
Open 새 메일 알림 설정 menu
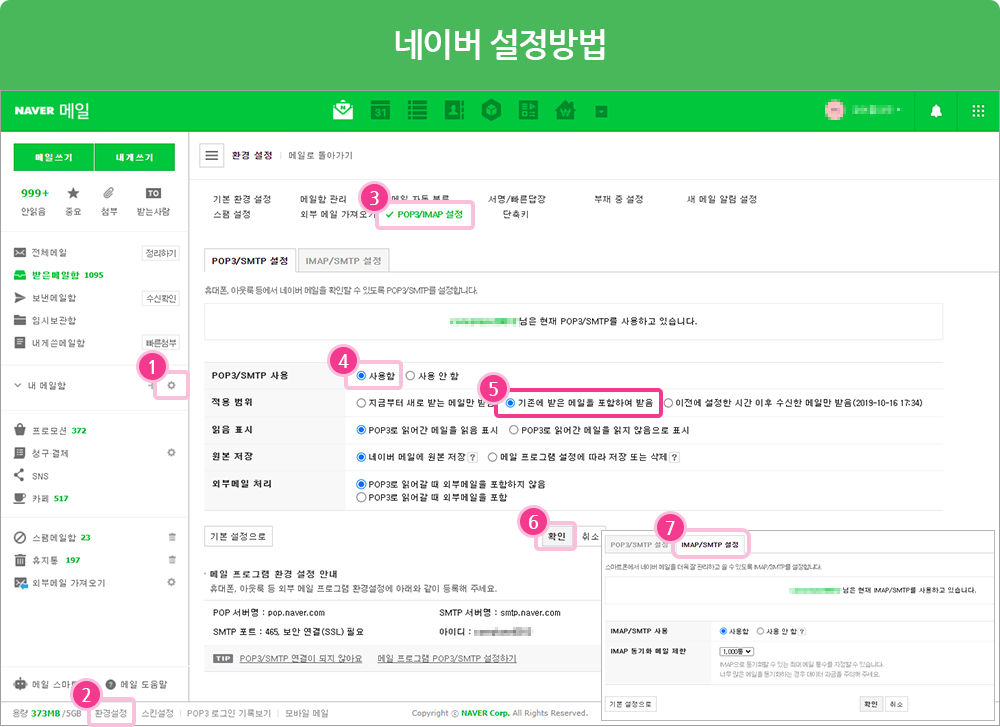click(x=722, y=200)
